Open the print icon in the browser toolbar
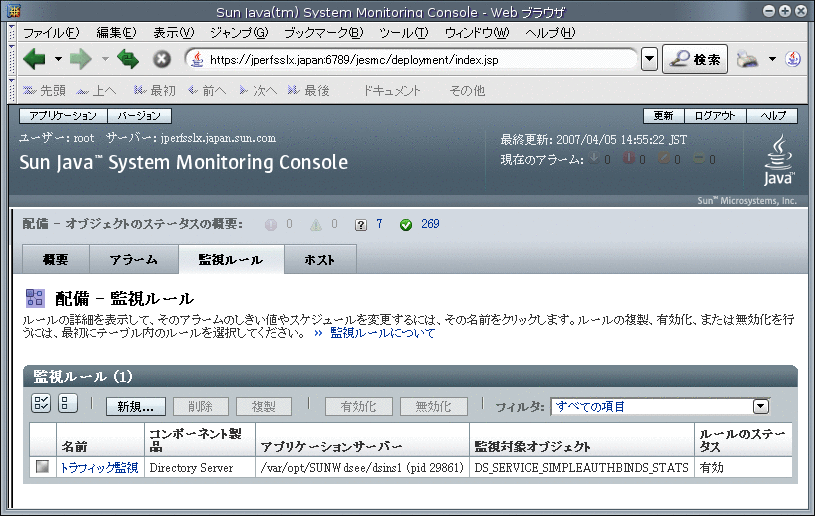Screen dimensions: 815x516 (x=747, y=59)
